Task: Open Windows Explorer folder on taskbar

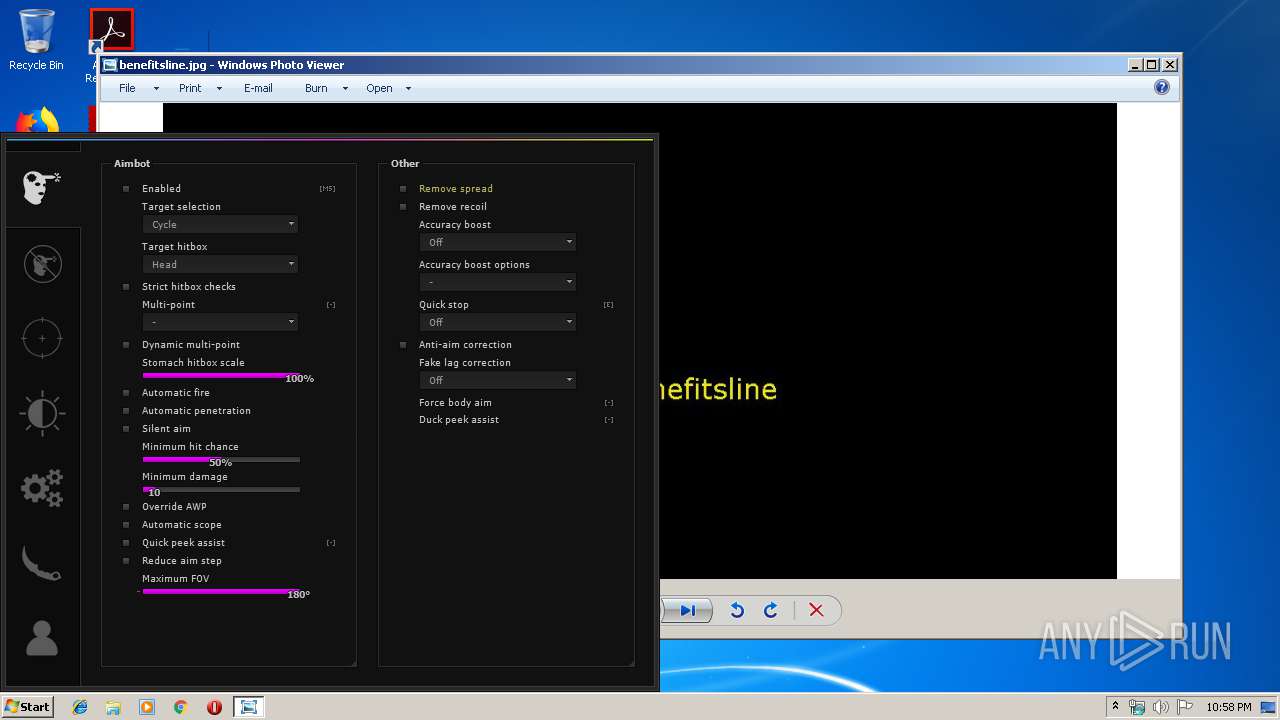Action: tap(113, 707)
